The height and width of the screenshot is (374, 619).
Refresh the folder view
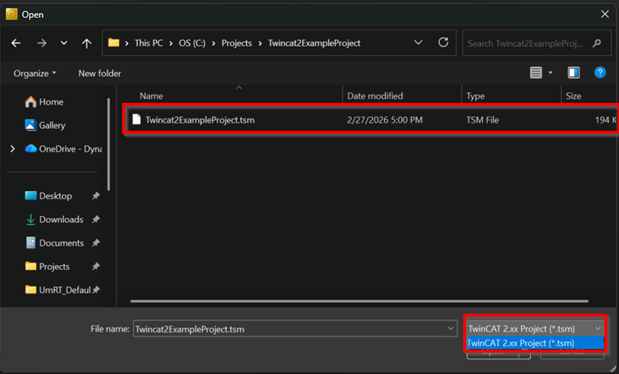click(443, 42)
